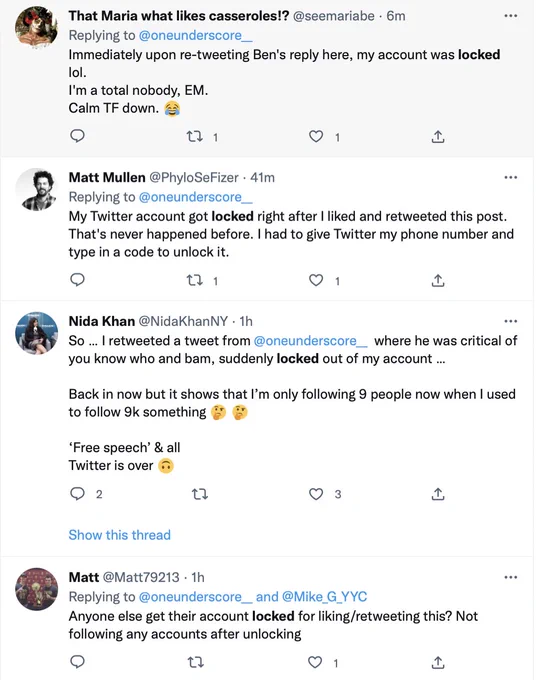The height and width of the screenshot is (680, 536).
Task: Open reply on Nida Khan's tweet
Action: [77, 494]
